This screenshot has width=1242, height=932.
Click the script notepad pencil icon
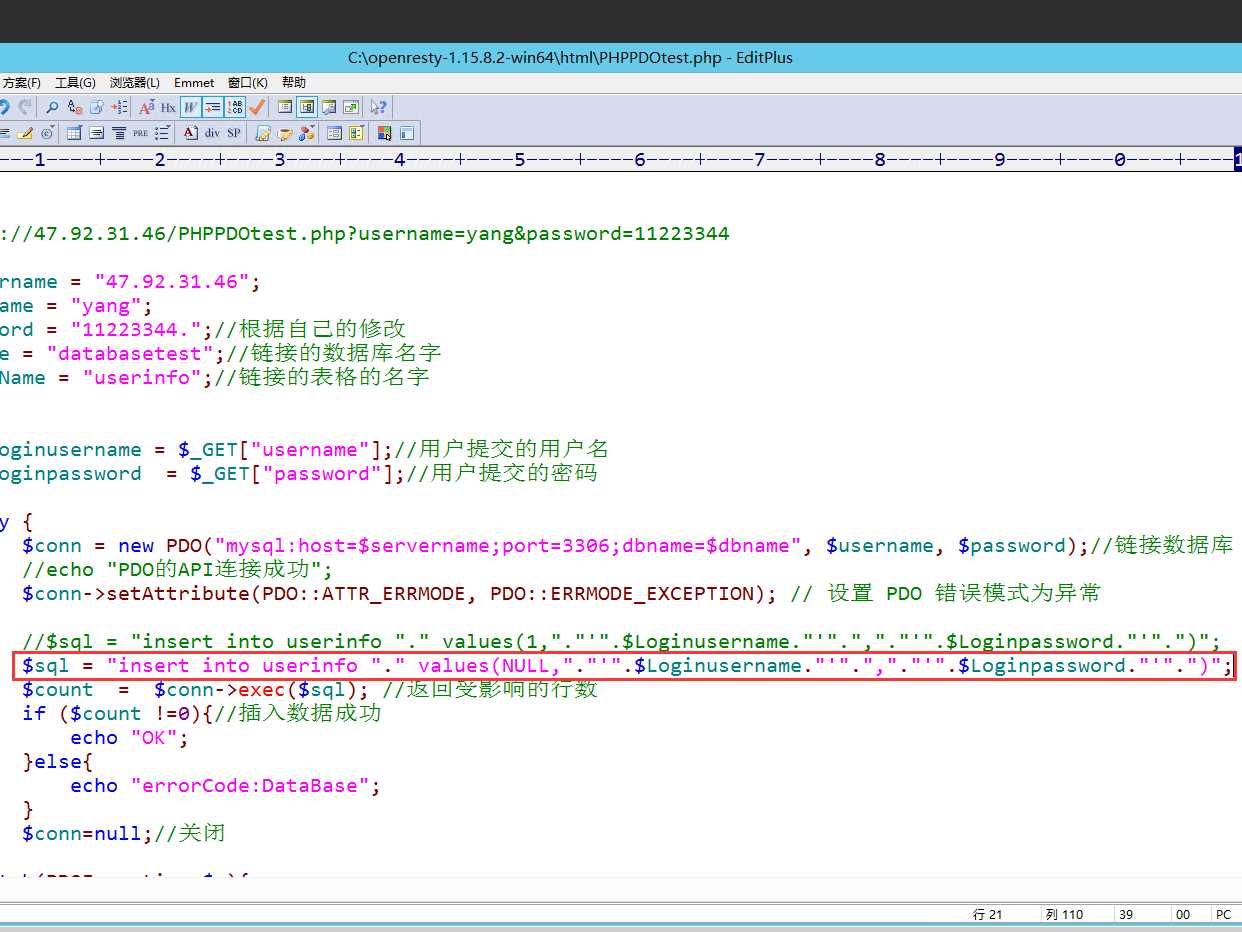click(263, 133)
